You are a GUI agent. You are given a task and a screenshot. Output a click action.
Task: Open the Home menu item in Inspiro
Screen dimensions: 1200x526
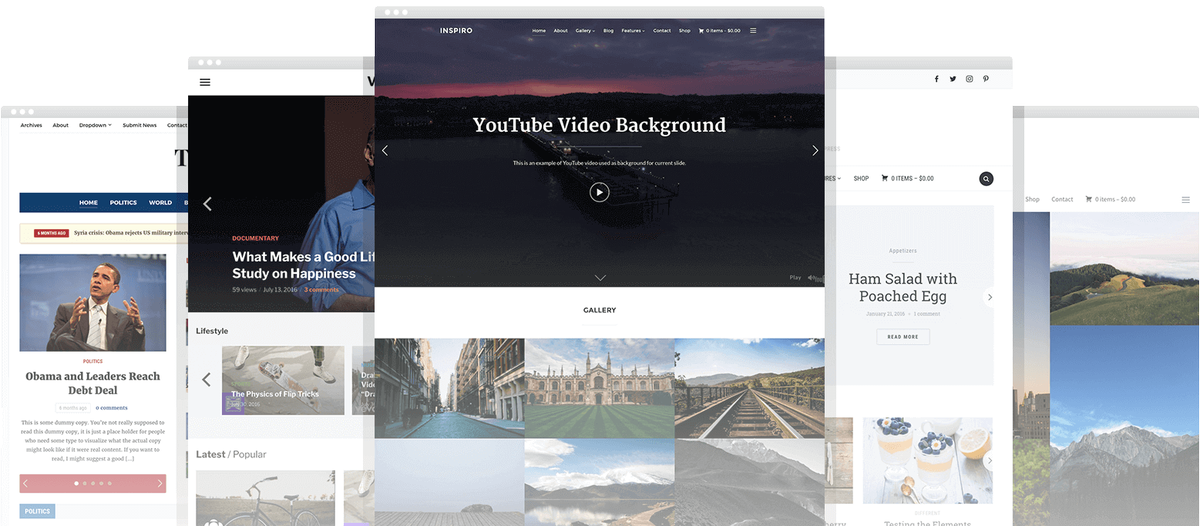pyautogui.click(x=539, y=30)
